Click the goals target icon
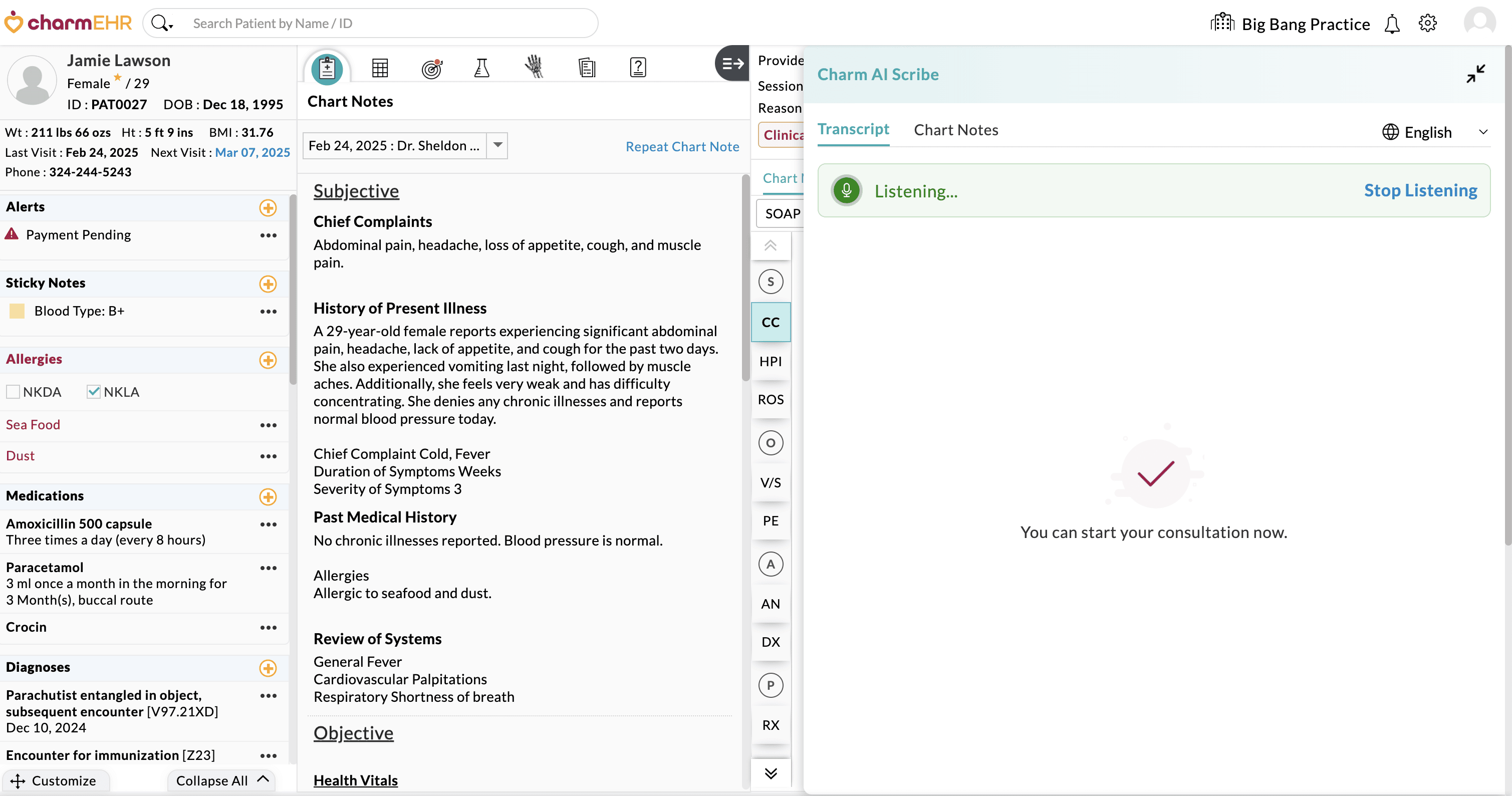Image resolution: width=1512 pixels, height=796 pixels. 431,69
